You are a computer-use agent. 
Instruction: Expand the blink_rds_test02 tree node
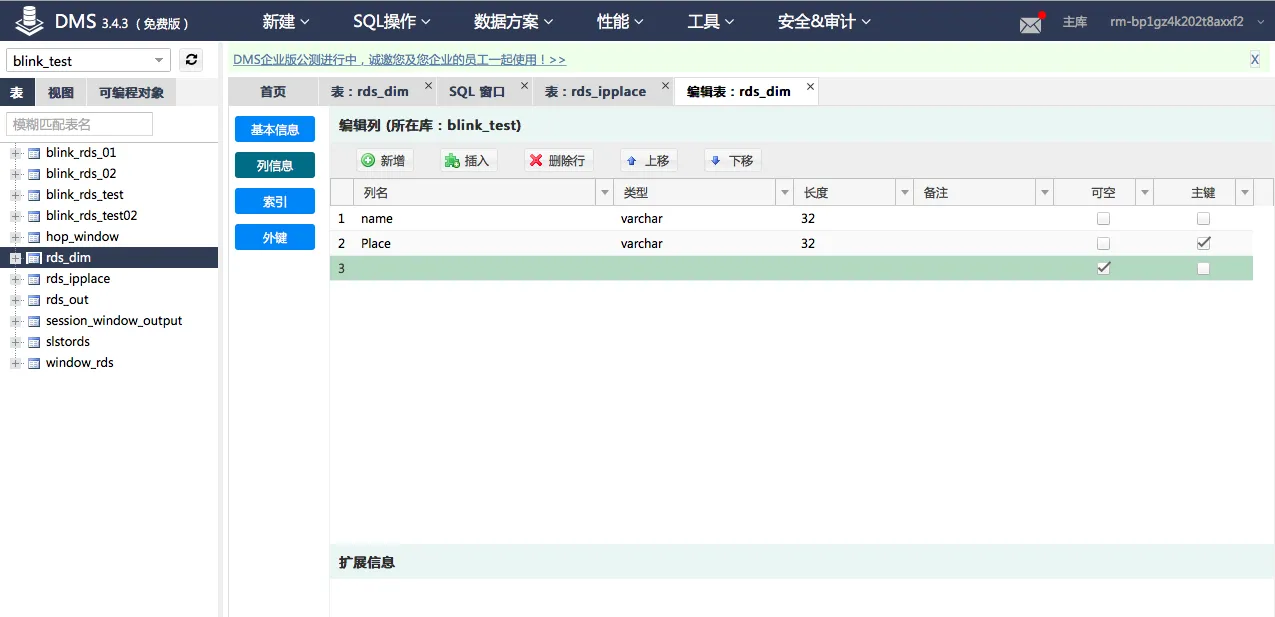point(15,216)
